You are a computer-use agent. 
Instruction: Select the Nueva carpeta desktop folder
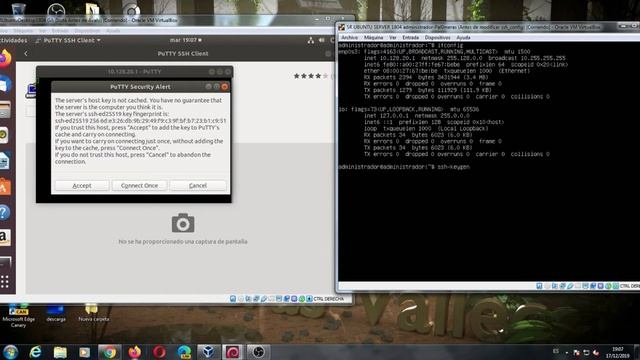(x=93, y=313)
